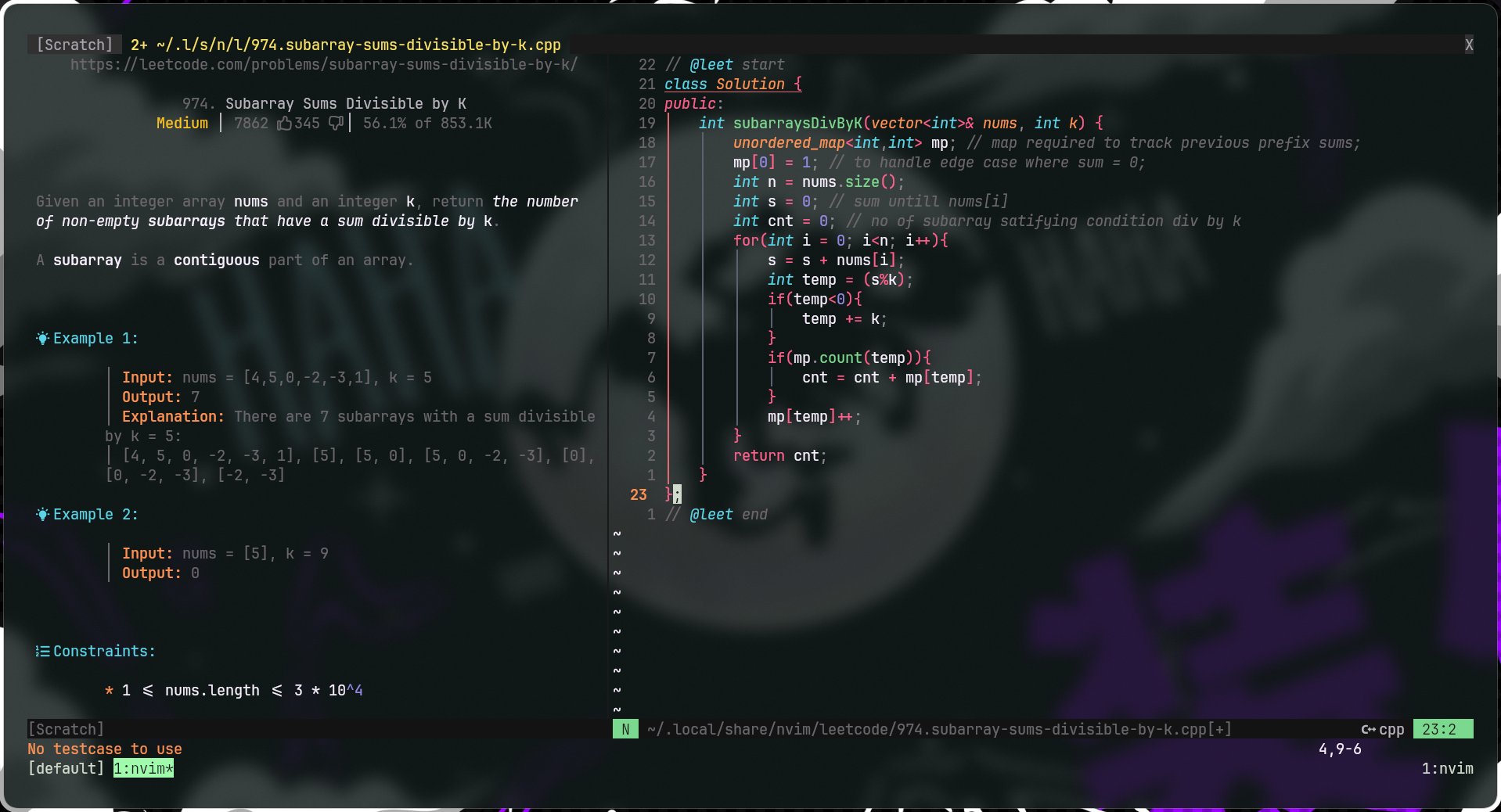Click the input line 'nums = [5], k = 9'

pos(255,554)
